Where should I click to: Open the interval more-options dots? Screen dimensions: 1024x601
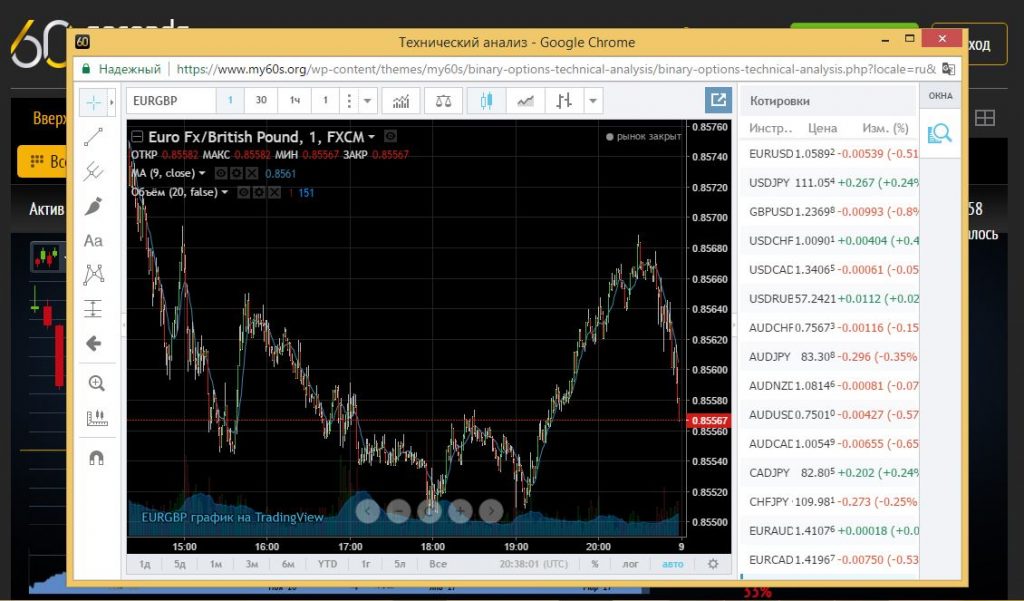click(x=349, y=101)
